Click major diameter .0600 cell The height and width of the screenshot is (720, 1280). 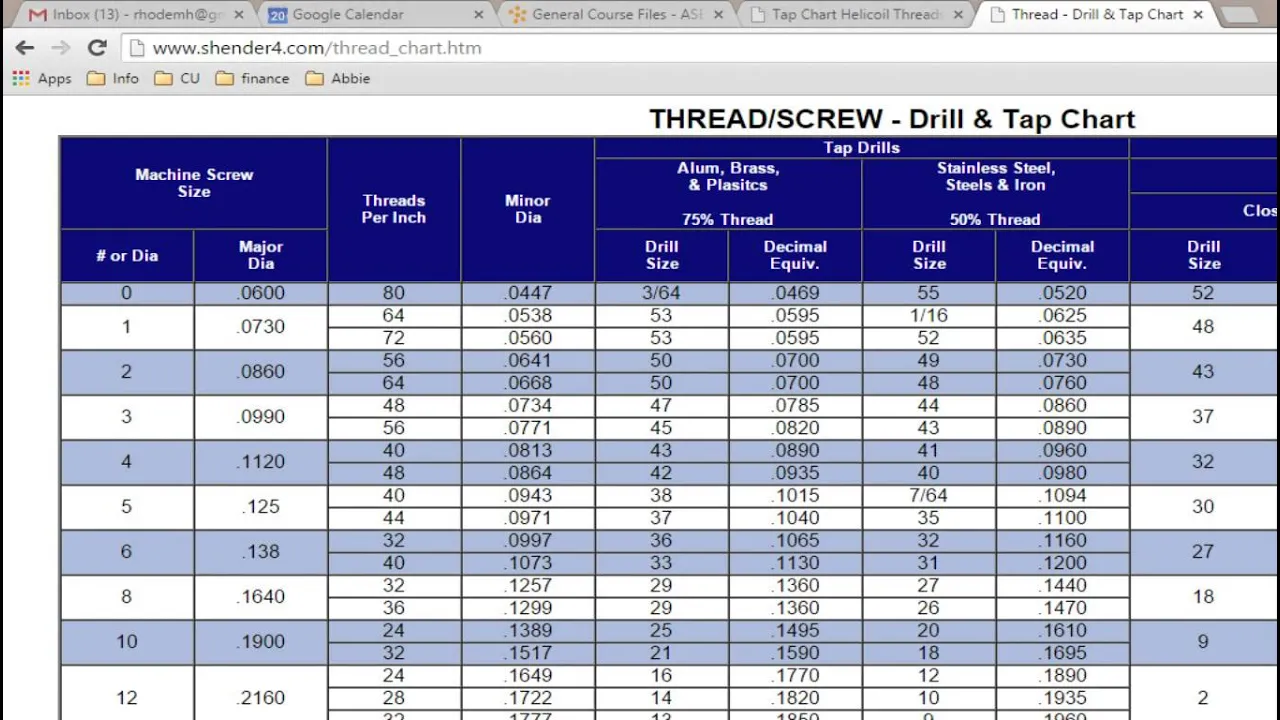coord(261,294)
